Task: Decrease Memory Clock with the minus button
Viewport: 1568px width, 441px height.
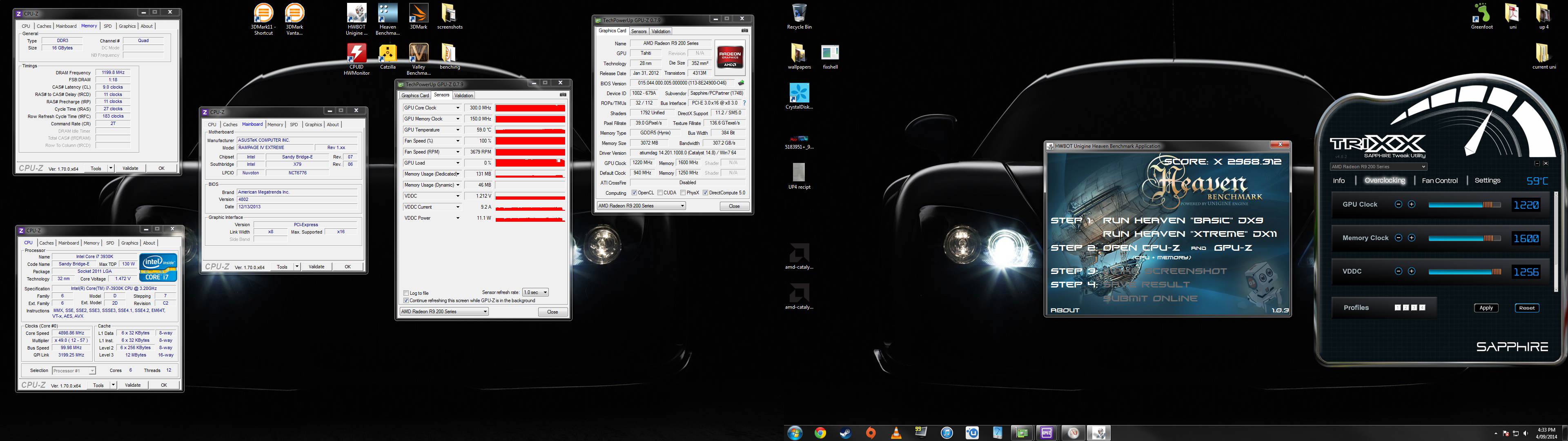Action: click(1398, 238)
